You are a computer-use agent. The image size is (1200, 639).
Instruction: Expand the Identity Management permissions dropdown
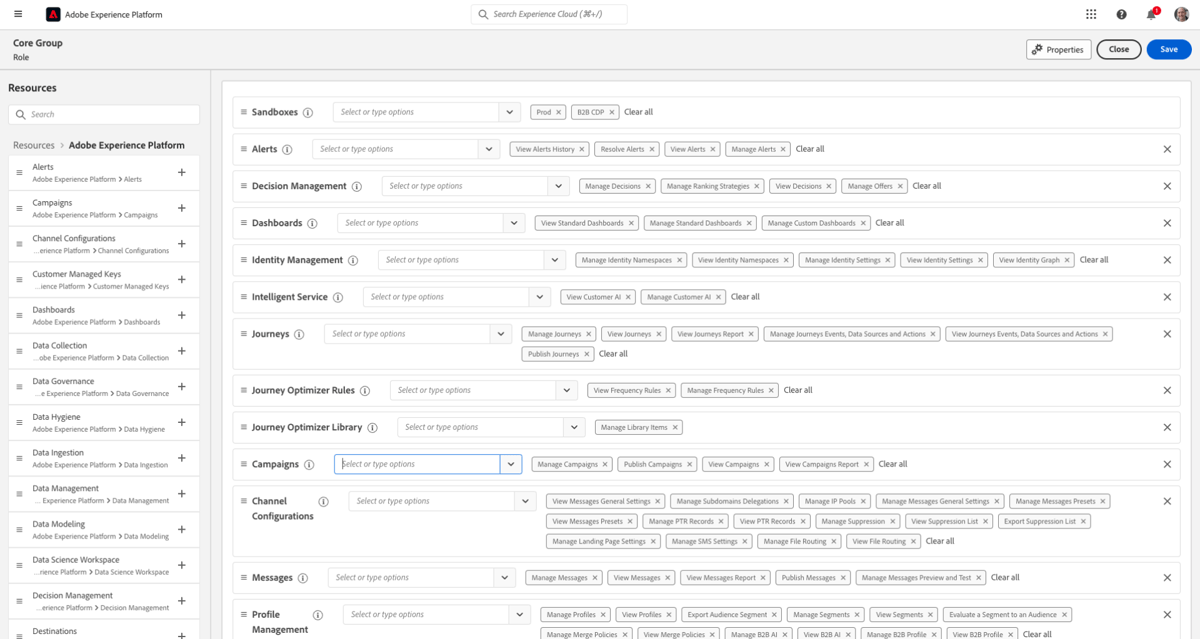point(555,259)
